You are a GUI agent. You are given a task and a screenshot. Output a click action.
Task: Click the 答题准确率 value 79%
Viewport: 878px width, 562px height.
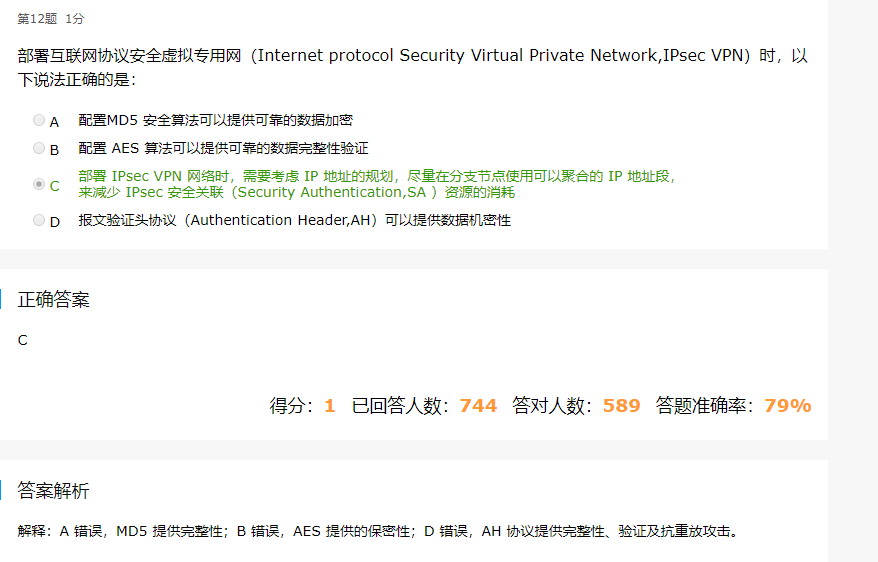(788, 405)
